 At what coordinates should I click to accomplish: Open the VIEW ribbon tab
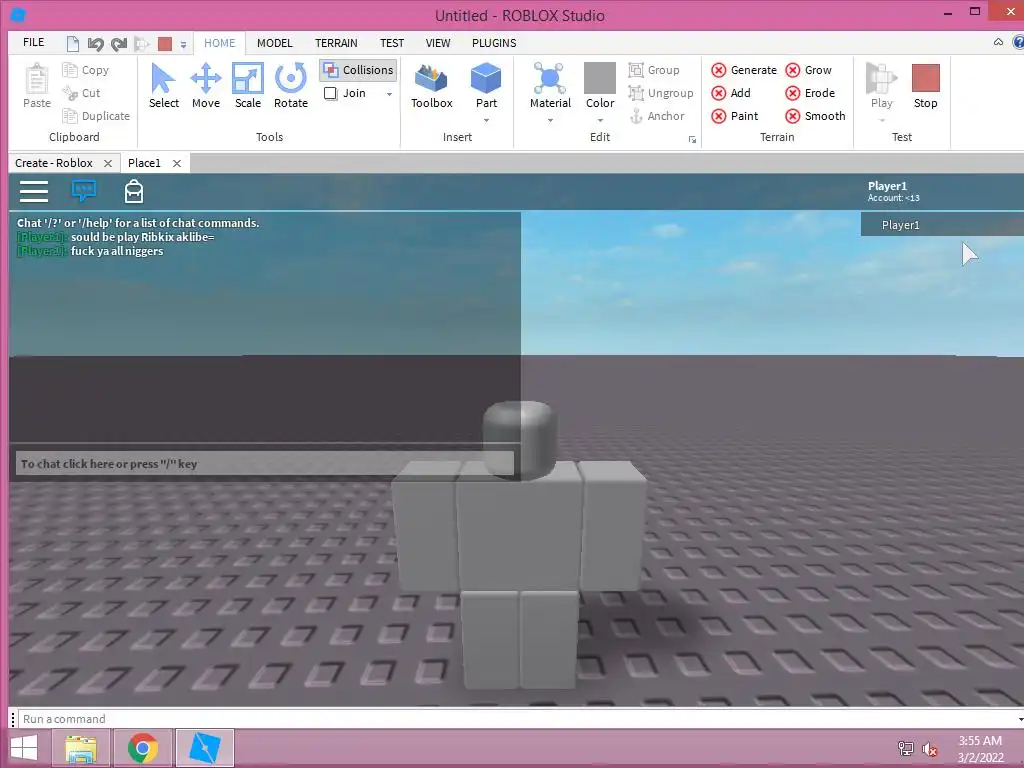[x=438, y=43]
